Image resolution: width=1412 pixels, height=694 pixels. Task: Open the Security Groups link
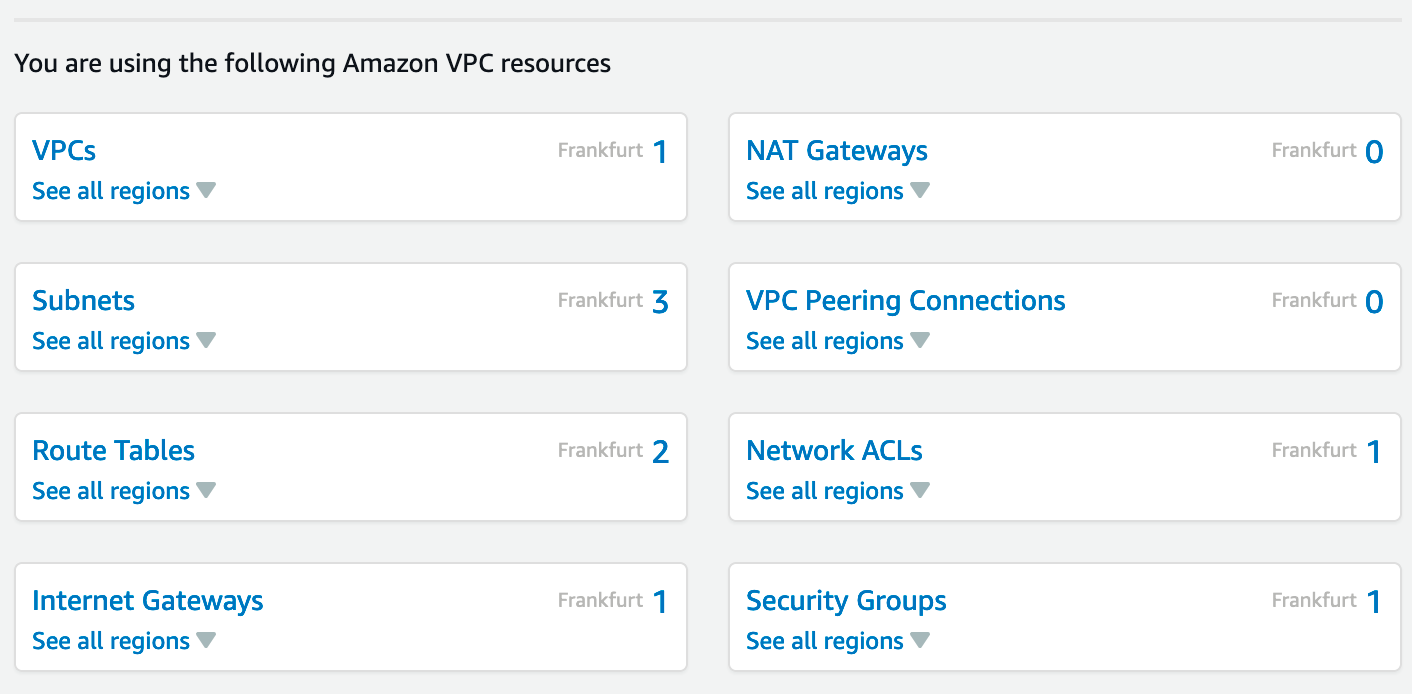(x=846, y=601)
